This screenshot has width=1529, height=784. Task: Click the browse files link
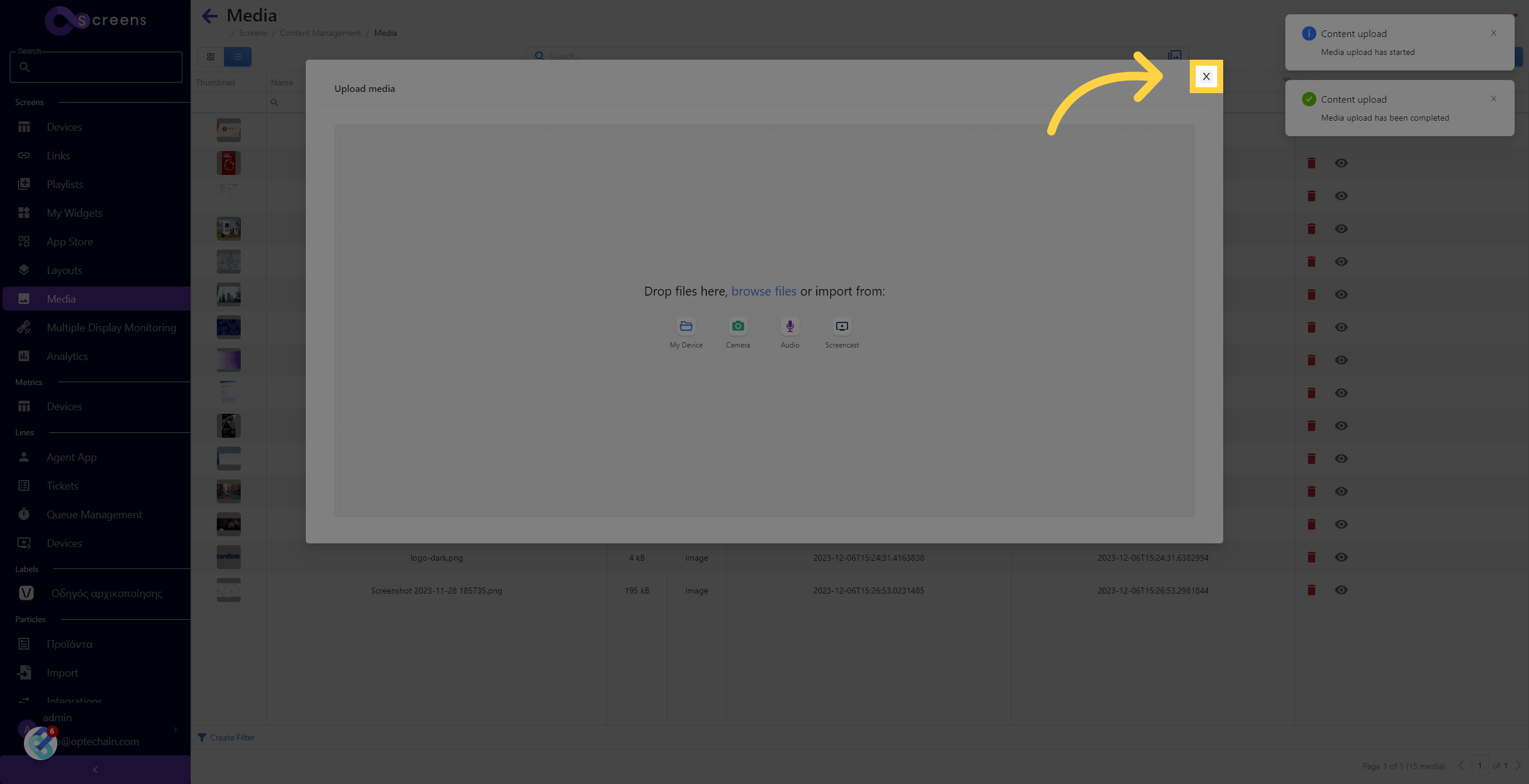pos(763,291)
